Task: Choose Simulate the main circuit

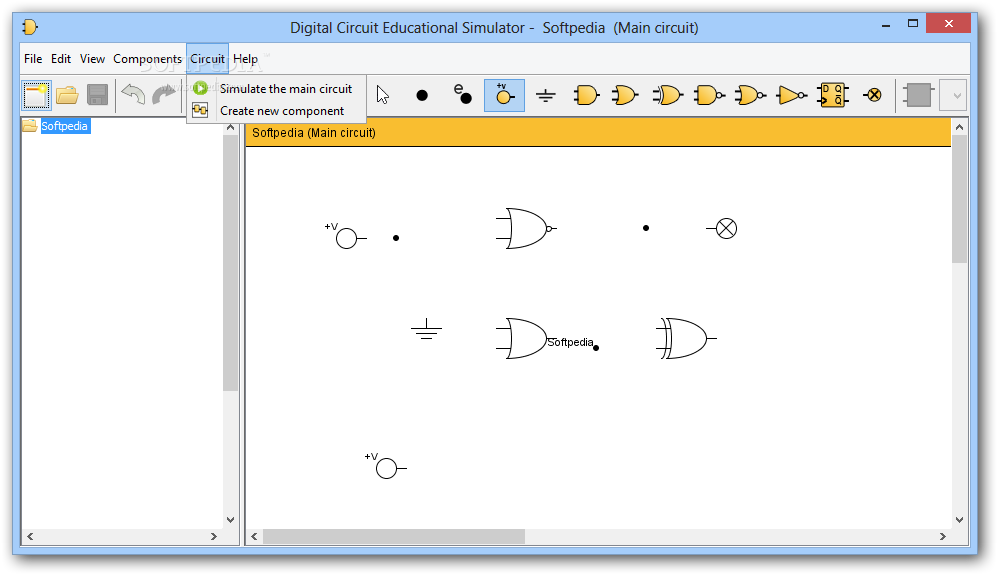Action: coord(276,89)
